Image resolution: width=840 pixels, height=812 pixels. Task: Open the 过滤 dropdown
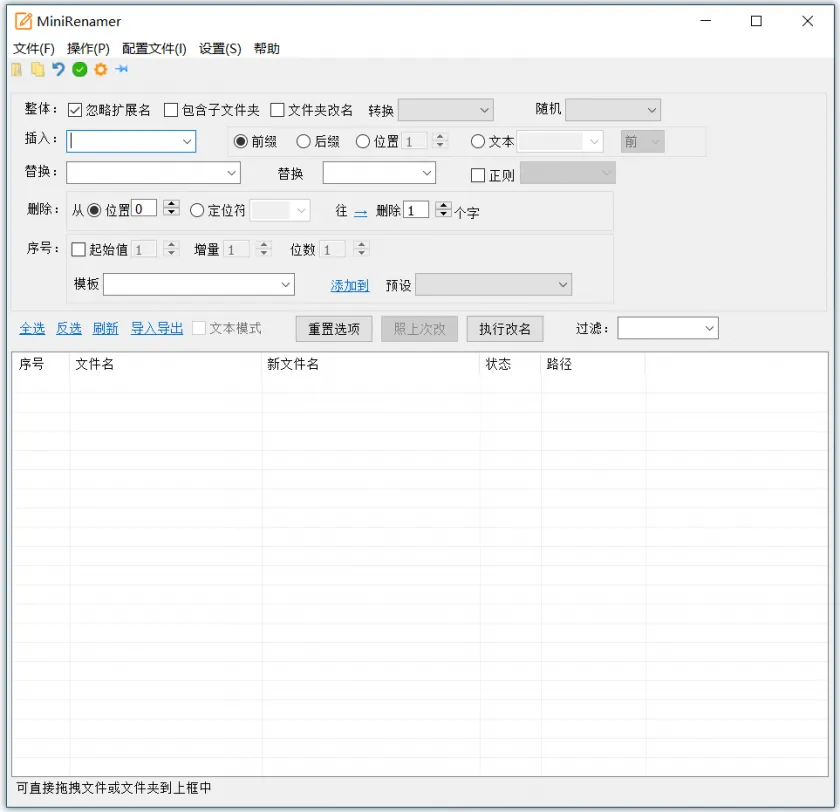tap(668, 328)
